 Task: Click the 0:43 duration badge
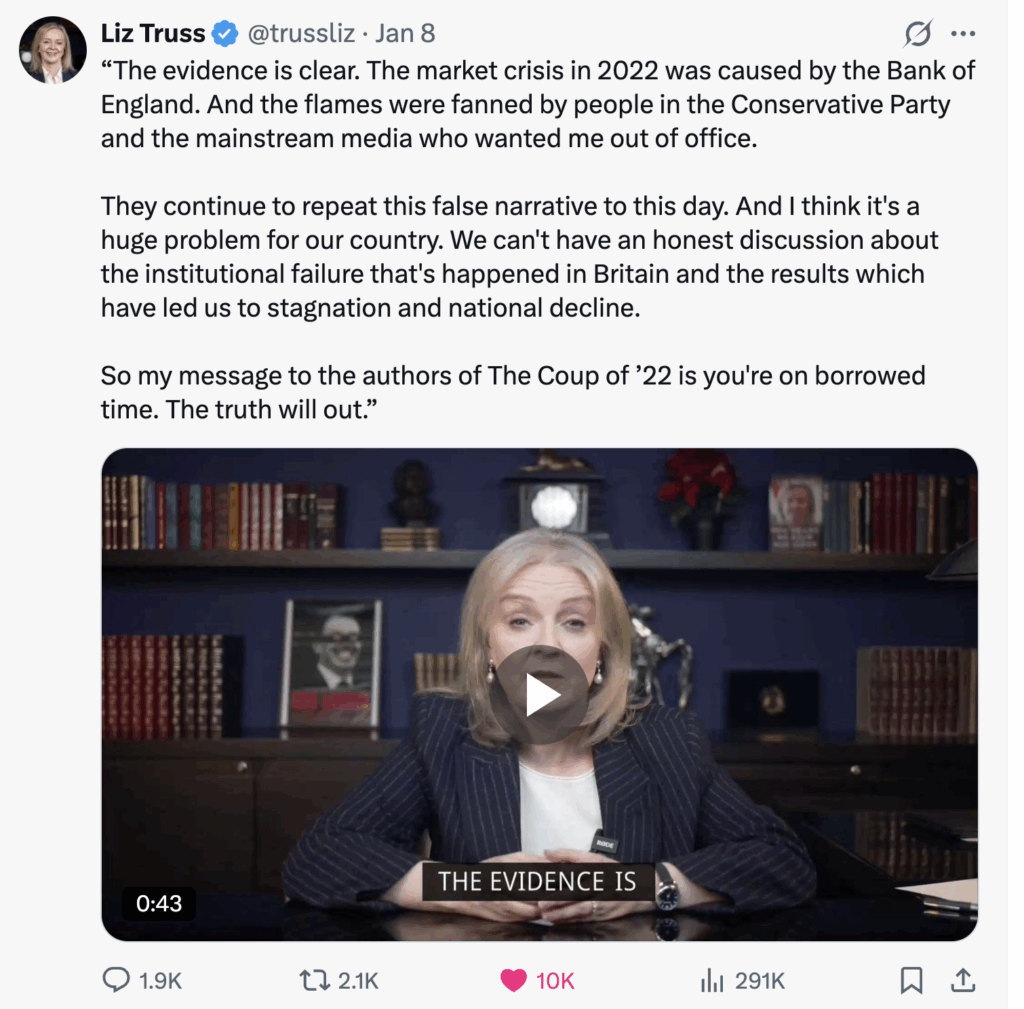(159, 903)
